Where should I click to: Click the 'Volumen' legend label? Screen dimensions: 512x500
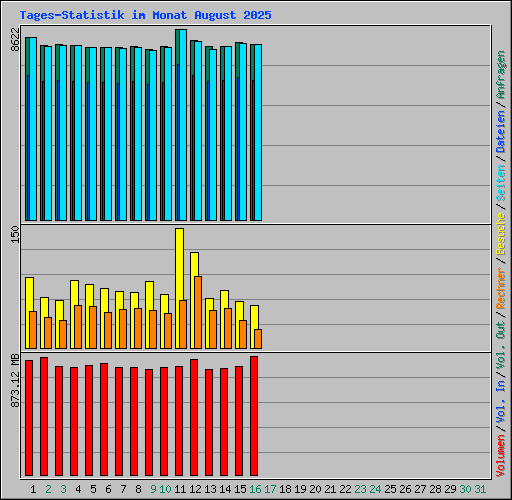click(x=500, y=456)
